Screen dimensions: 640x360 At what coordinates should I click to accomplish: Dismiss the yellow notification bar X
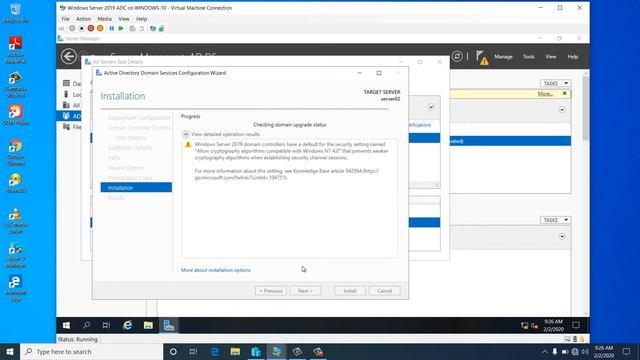coord(564,93)
